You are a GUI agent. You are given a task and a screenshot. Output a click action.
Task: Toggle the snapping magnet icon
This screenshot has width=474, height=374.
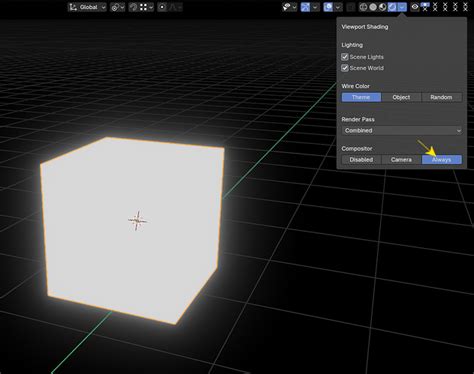click(133, 7)
